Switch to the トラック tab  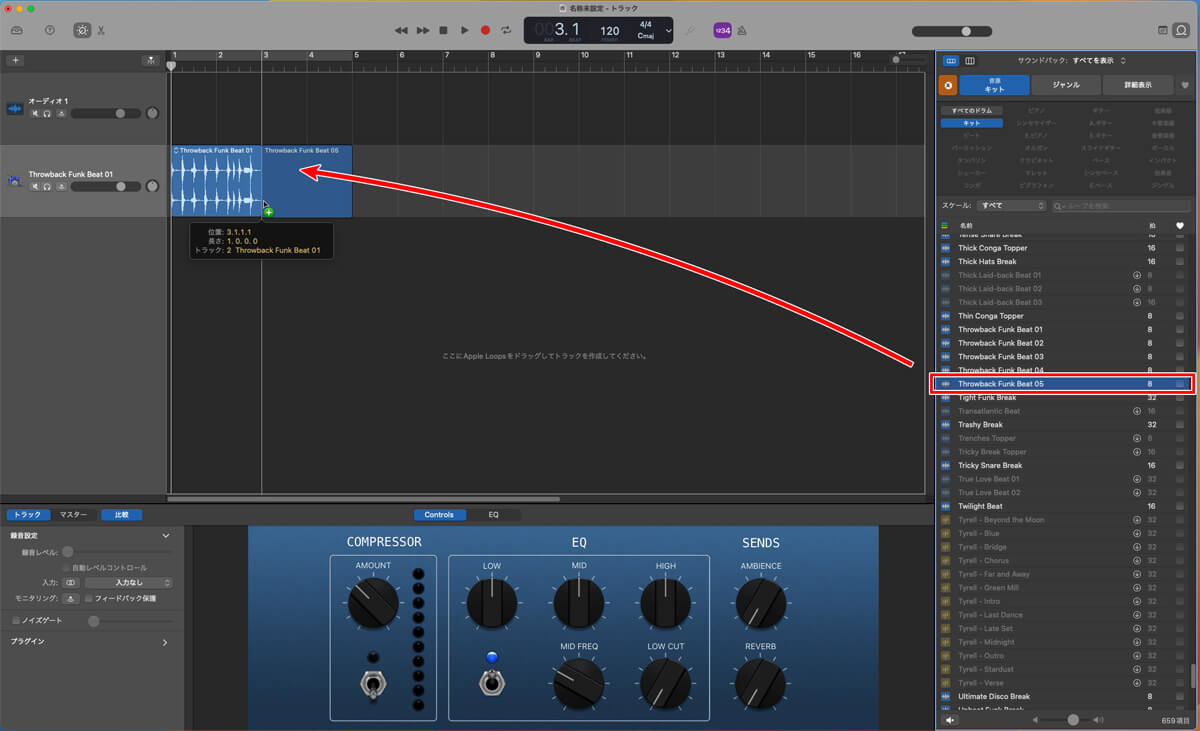point(27,515)
